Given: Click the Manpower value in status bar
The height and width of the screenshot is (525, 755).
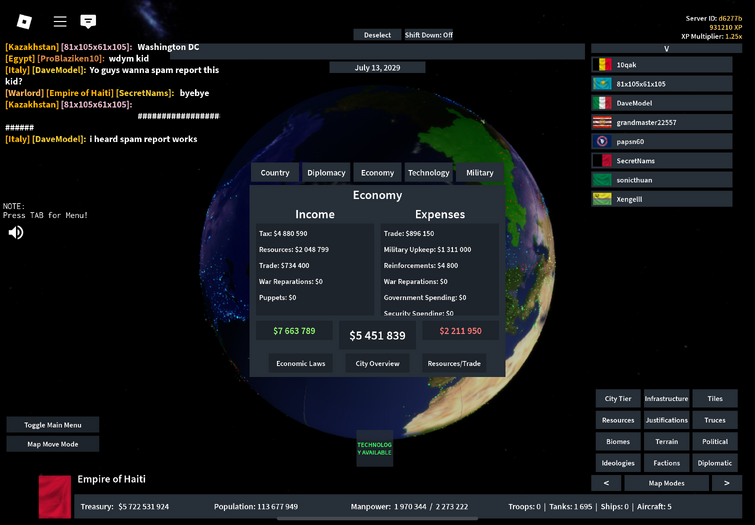Looking at the screenshot, I should (431, 507).
